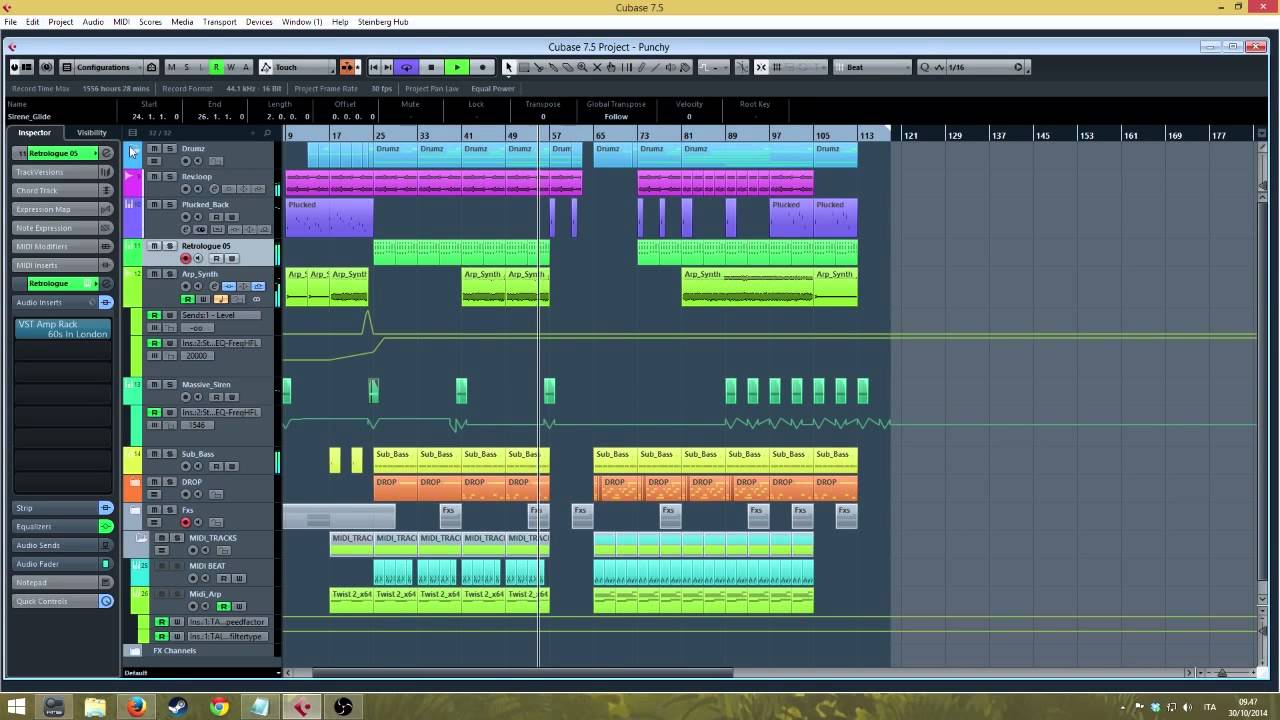
Task: Mute the Drumz track
Action: coord(154,149)
